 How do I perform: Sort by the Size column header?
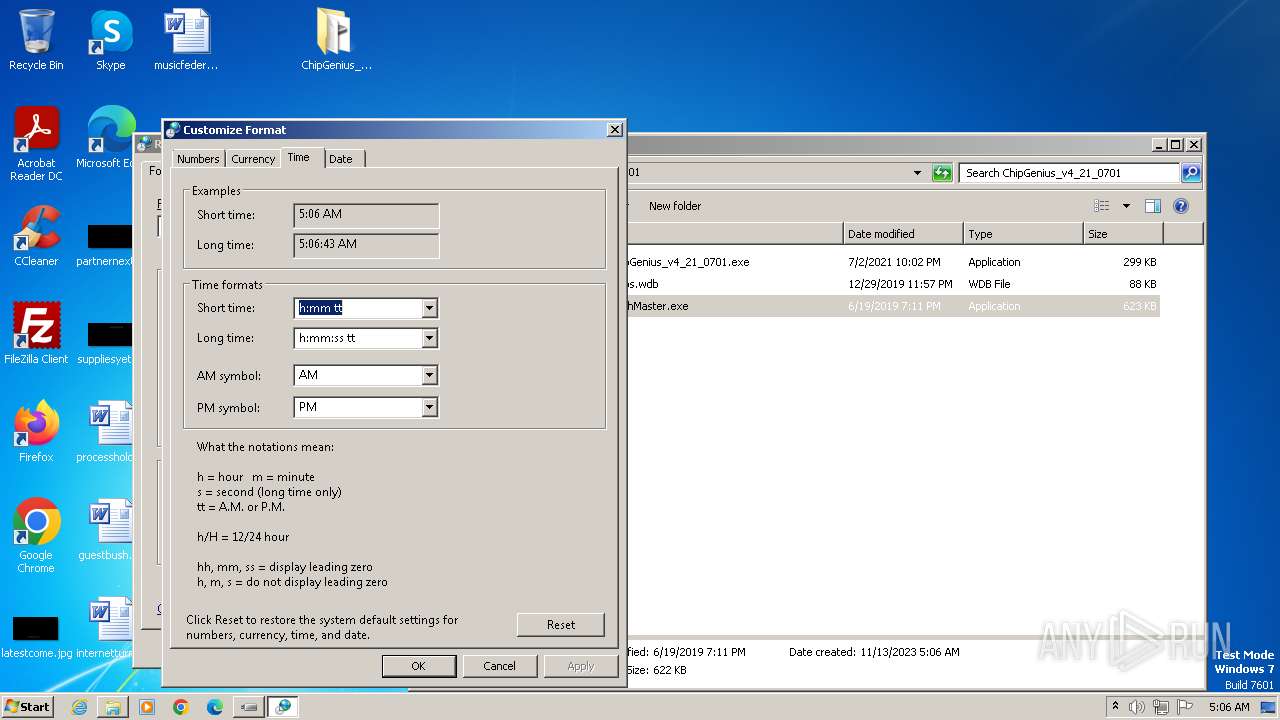tap(1123, 234)
